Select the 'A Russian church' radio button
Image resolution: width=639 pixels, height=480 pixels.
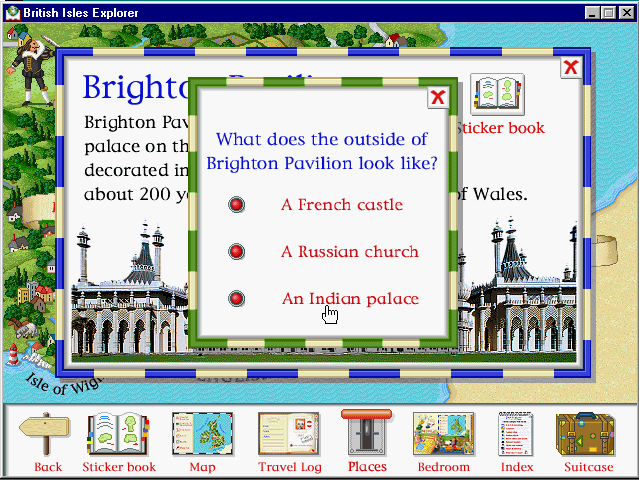coord(236,252)
